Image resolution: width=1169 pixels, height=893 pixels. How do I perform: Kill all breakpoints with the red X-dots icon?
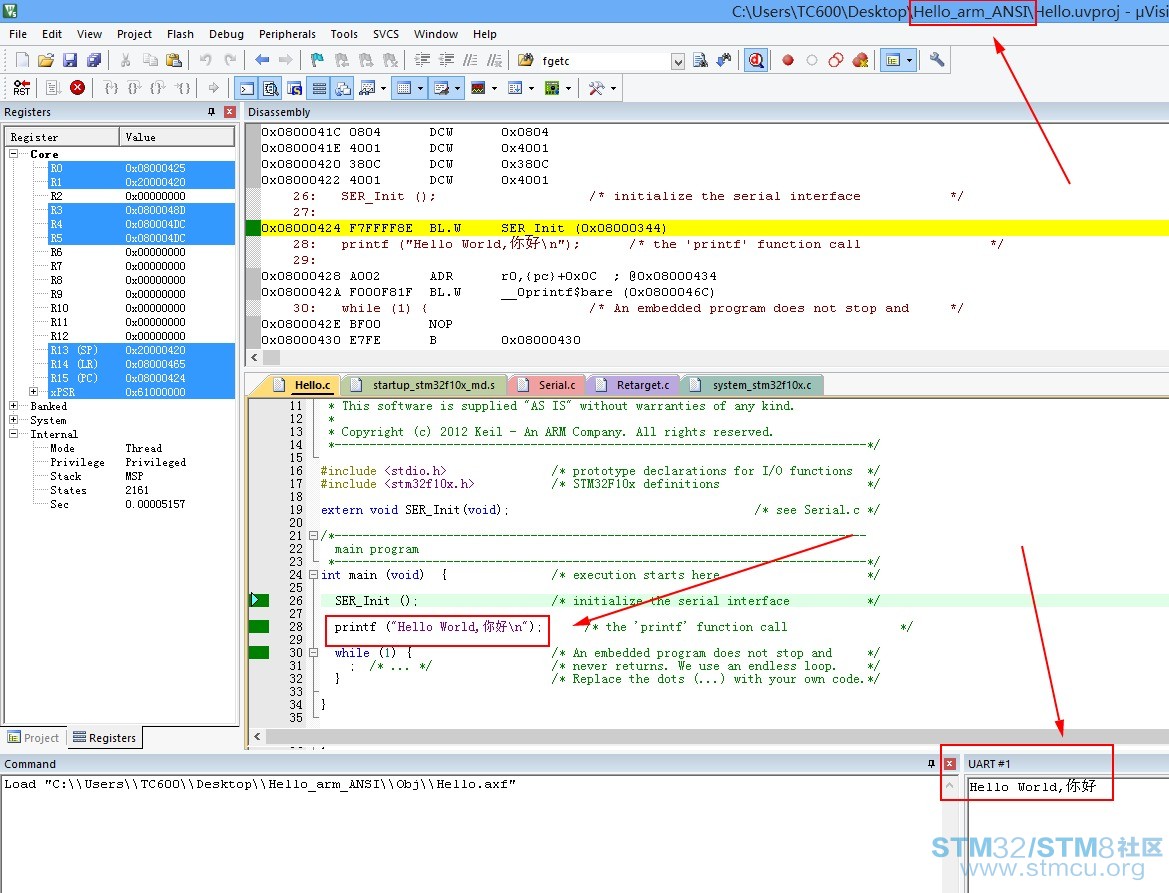point(860,60)
